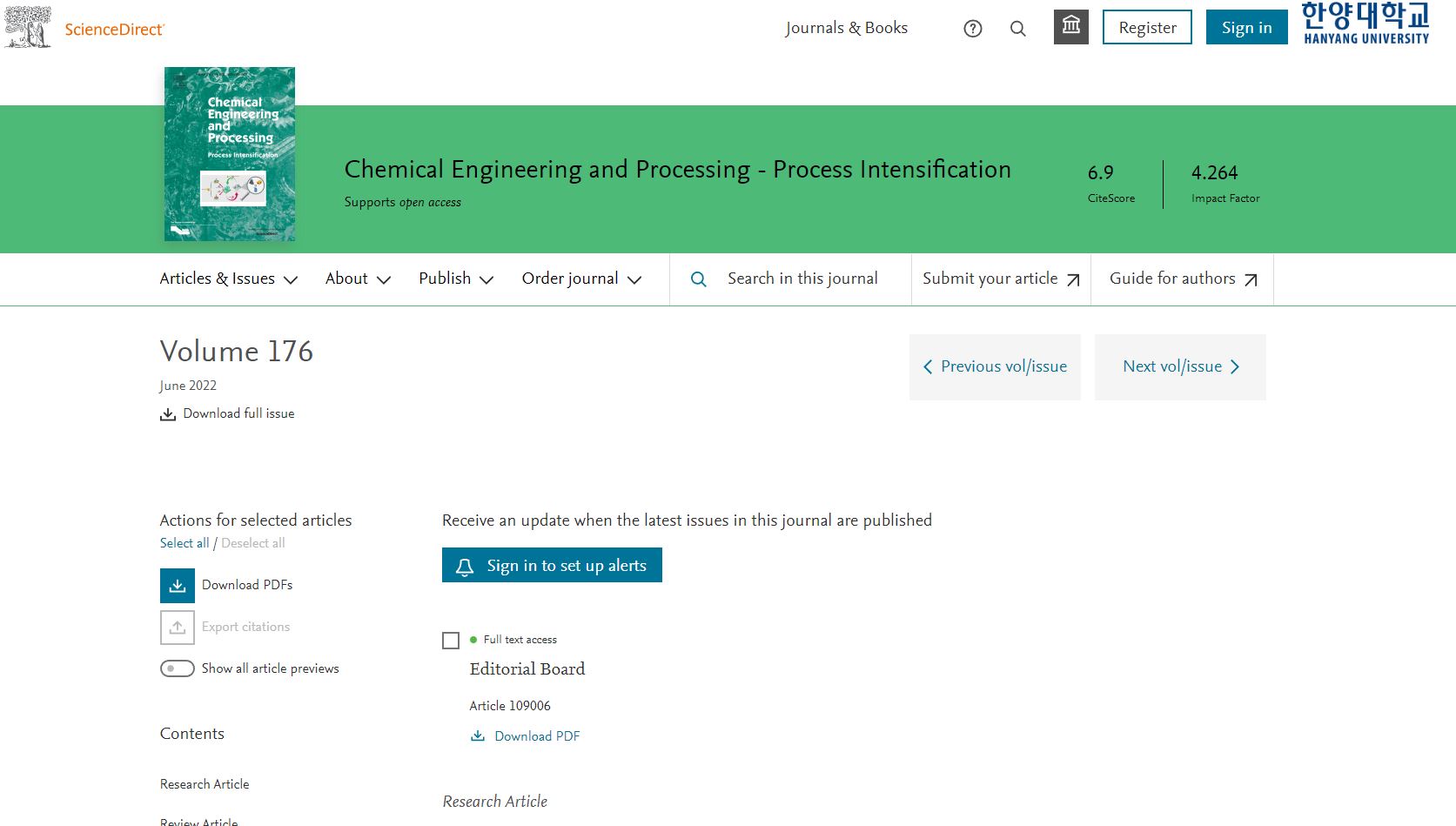Expand the About dropdown menu
Viewport: 1456px width, 826px height.
[x=358, y=279]
